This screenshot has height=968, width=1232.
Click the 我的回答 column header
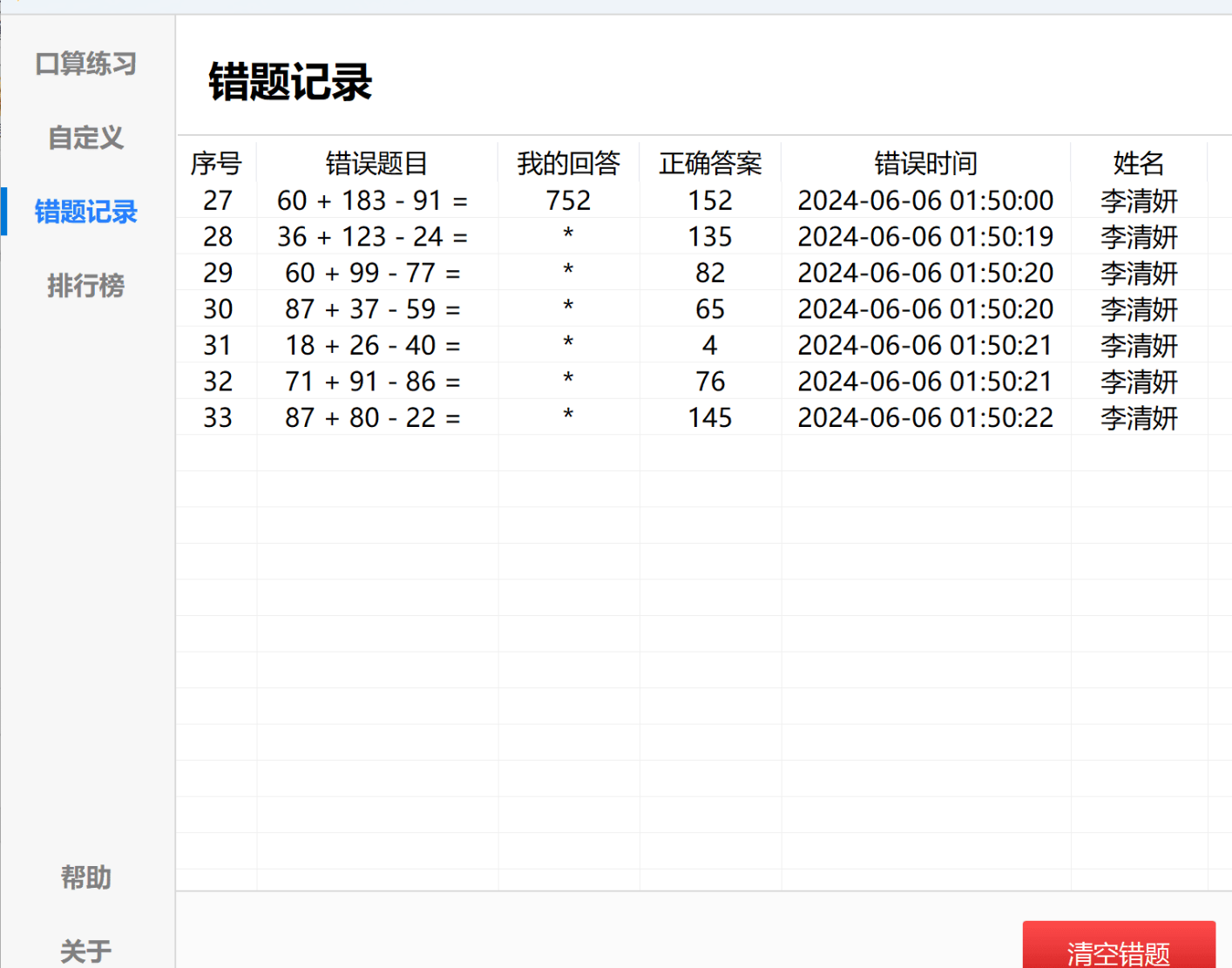(x=568, y=163)
